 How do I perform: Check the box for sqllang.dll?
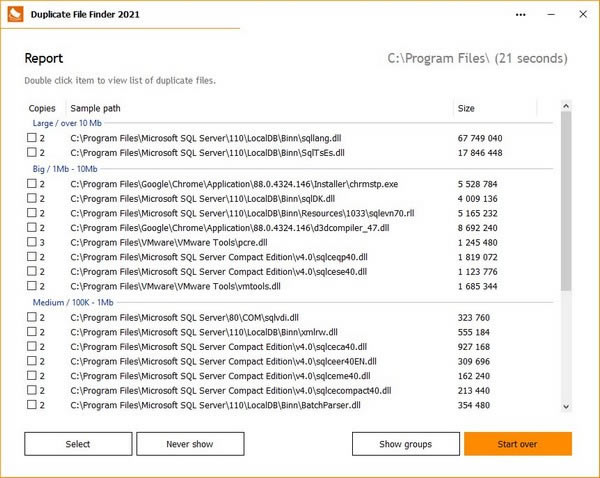32,137
